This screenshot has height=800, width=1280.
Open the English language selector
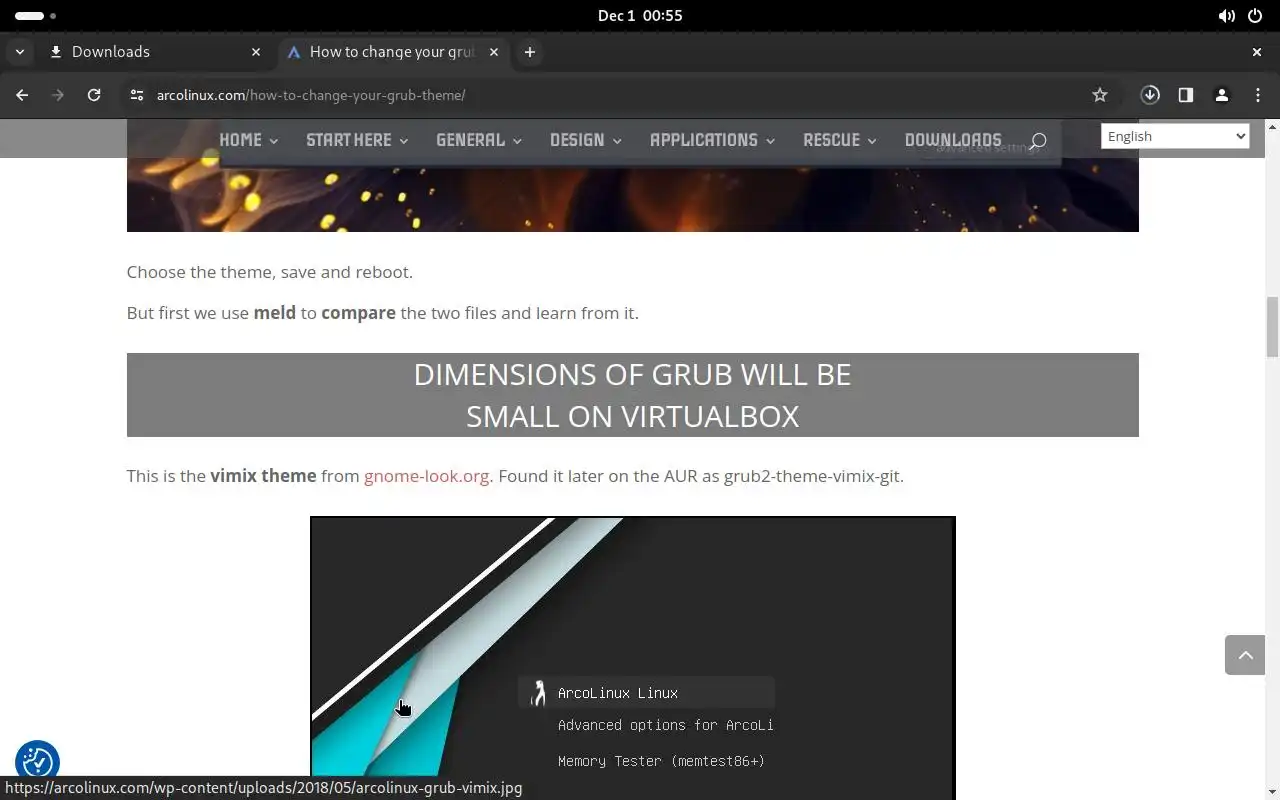[1175, 136]
